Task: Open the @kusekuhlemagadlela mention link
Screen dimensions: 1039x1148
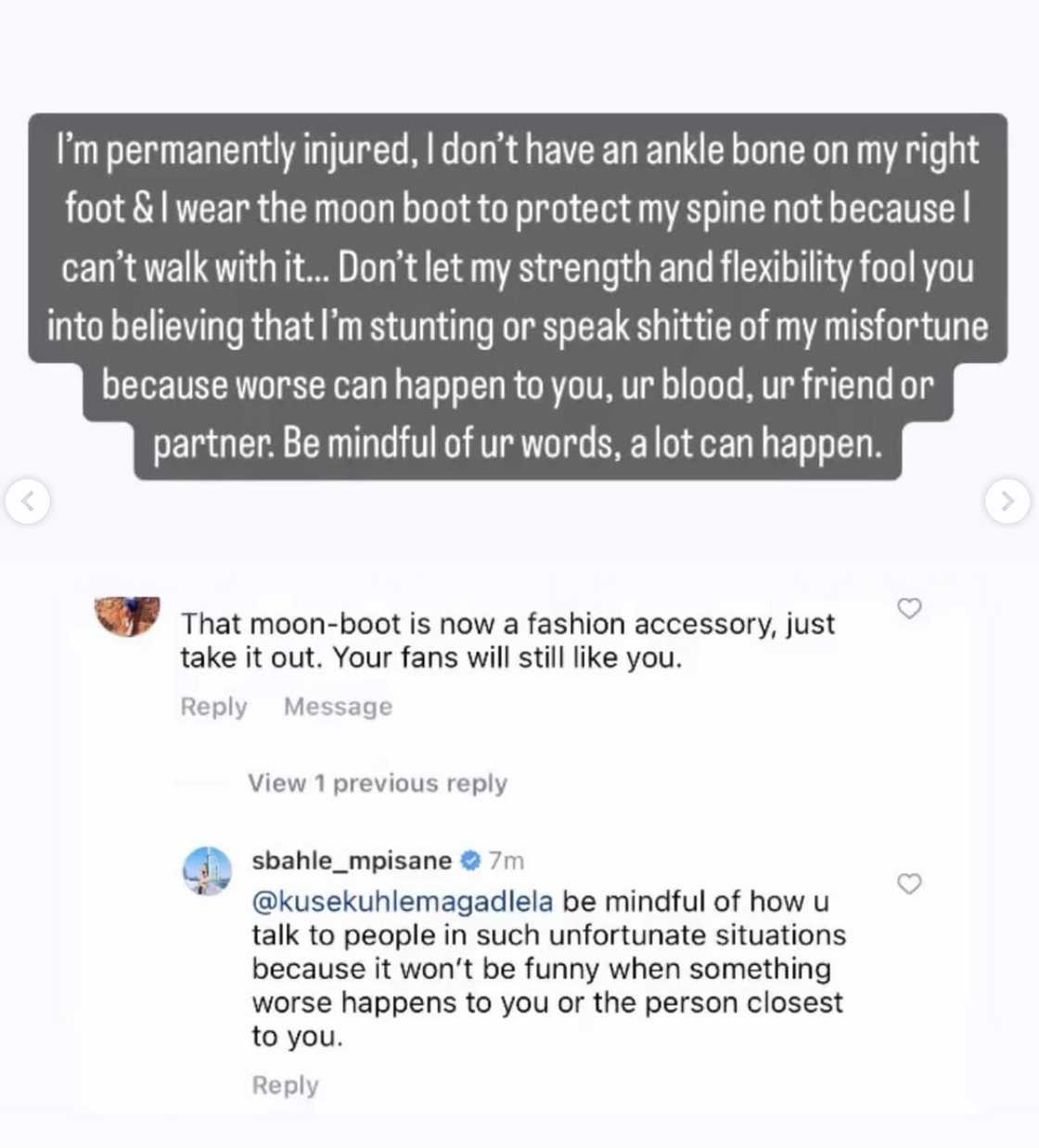Action: click(x=403, y=901)
